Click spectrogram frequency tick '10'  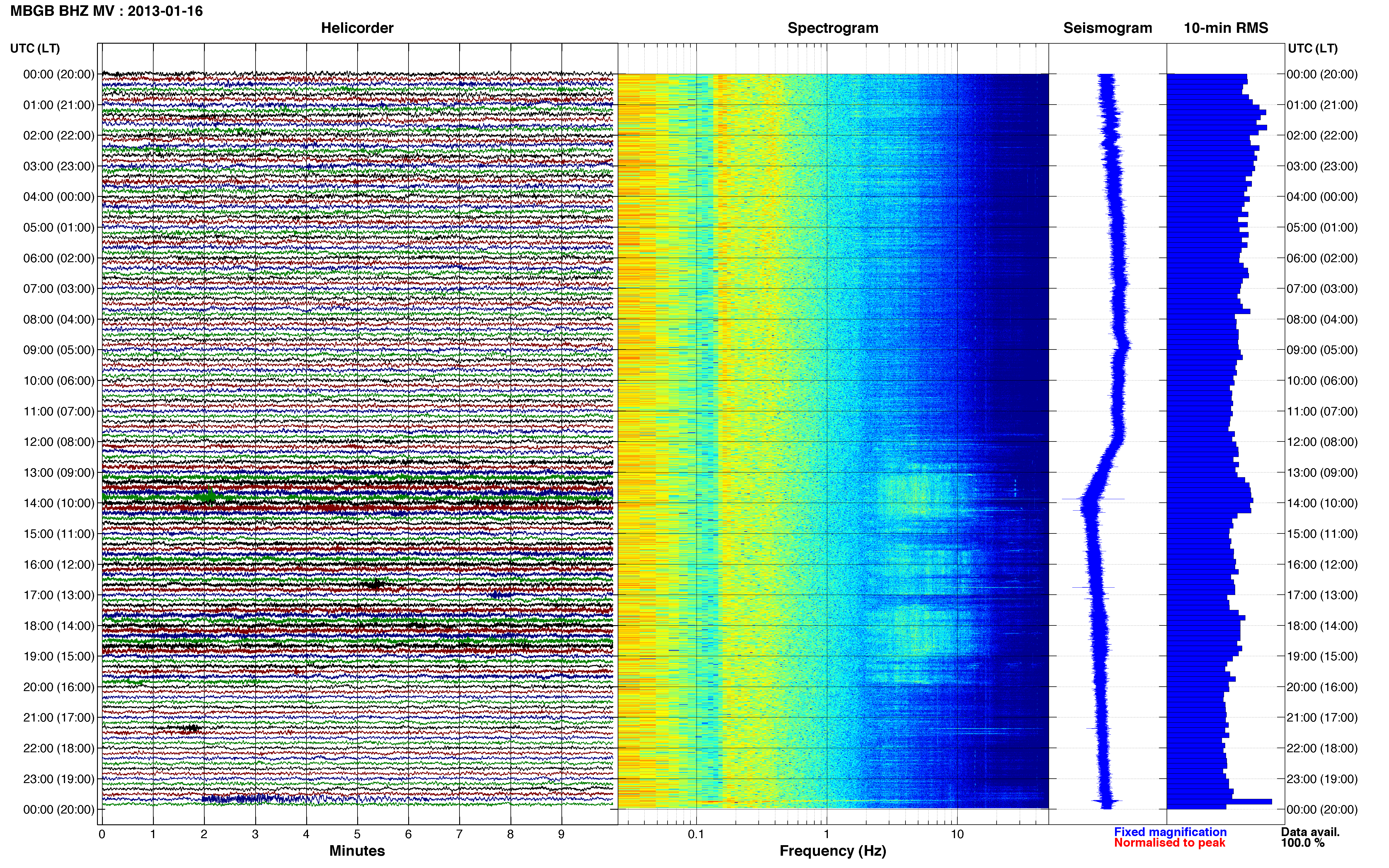point(957,835)
